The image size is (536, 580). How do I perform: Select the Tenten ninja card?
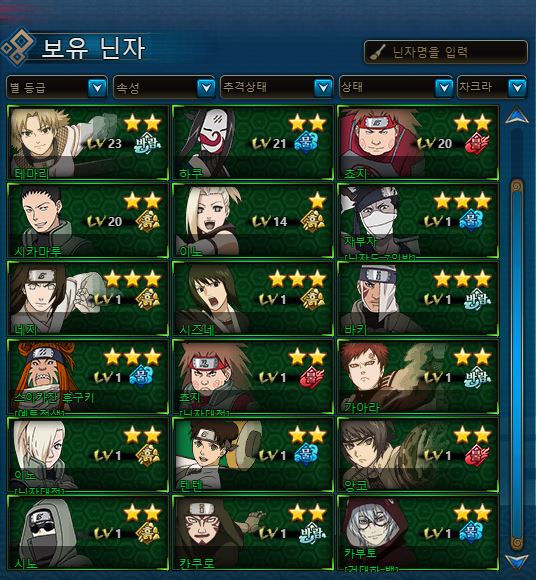tap(253, 455)
